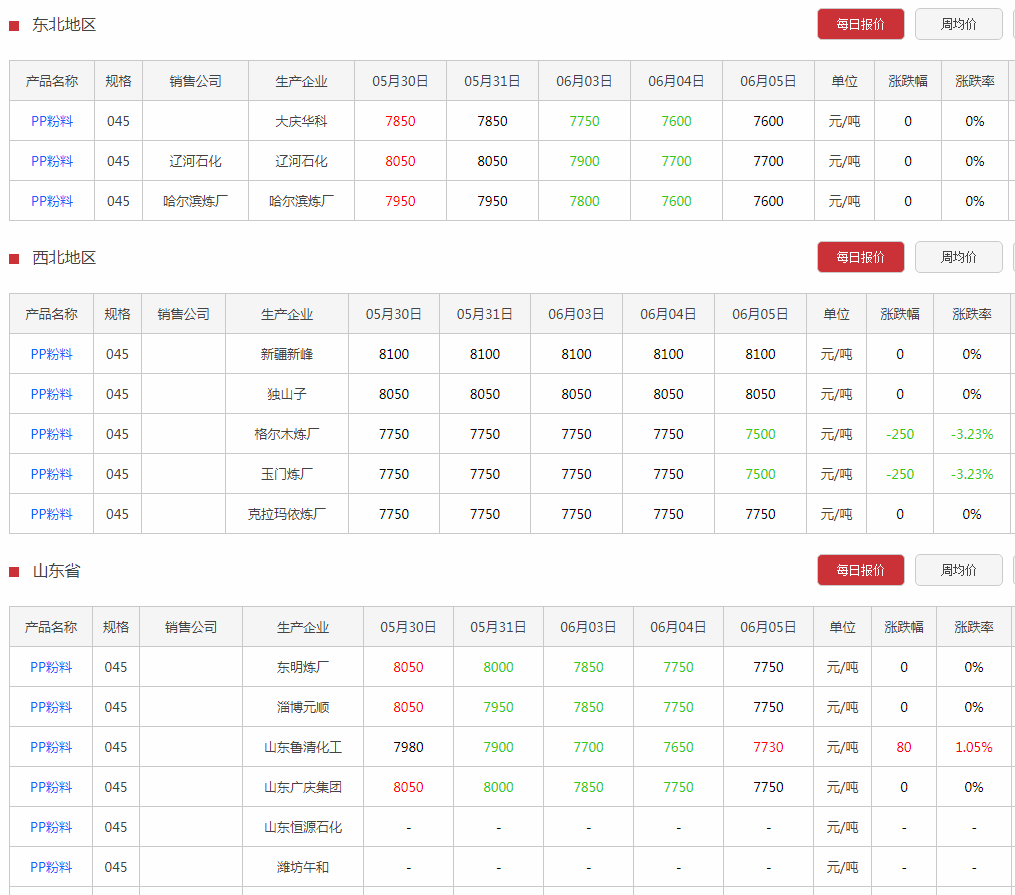
Task: Click green 7900 price for 辽河石化
Action: (x=584, y=161)
